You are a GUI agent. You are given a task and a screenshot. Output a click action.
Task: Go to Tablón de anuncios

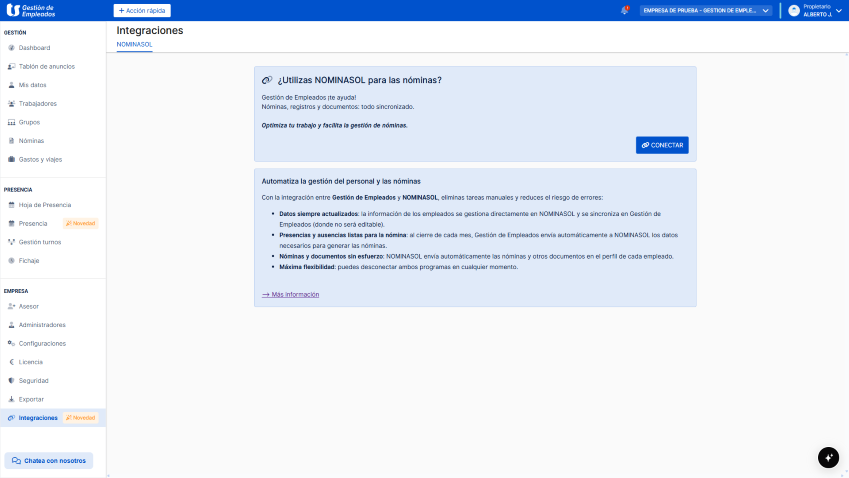click(x=46, y=66)
